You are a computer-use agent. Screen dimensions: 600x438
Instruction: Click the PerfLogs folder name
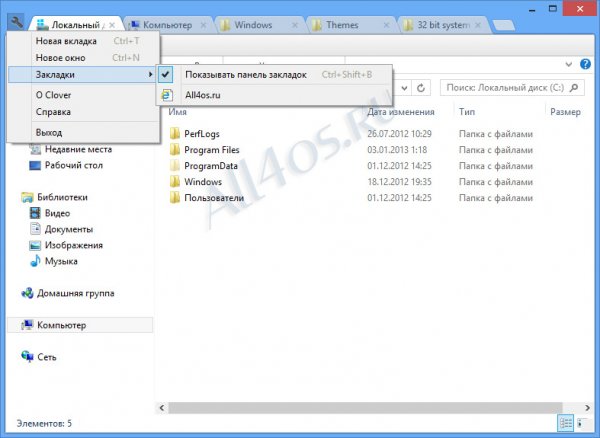click(202, 134)
